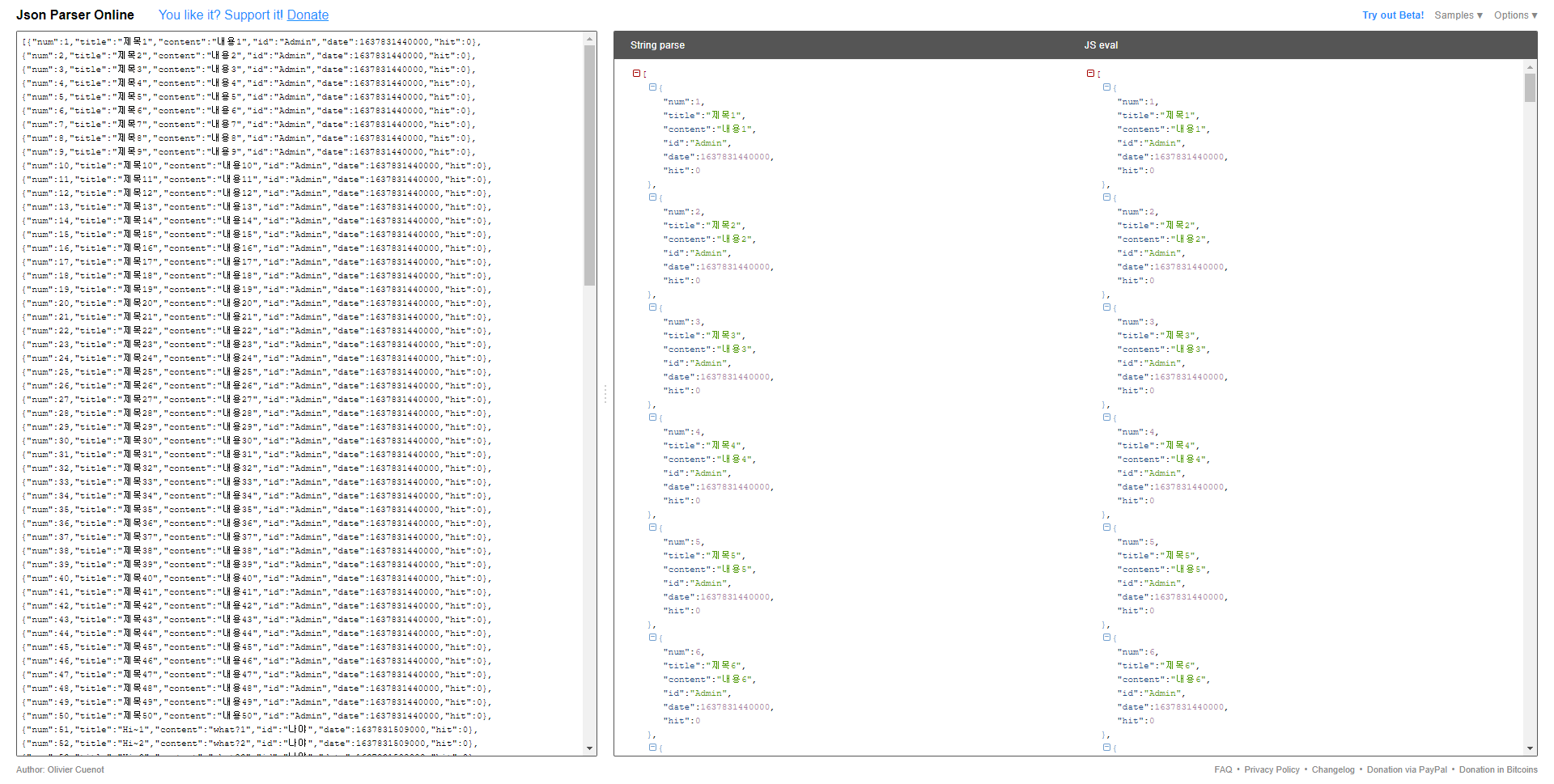Click the results panel scrollbar thumb

[1530, 87]
